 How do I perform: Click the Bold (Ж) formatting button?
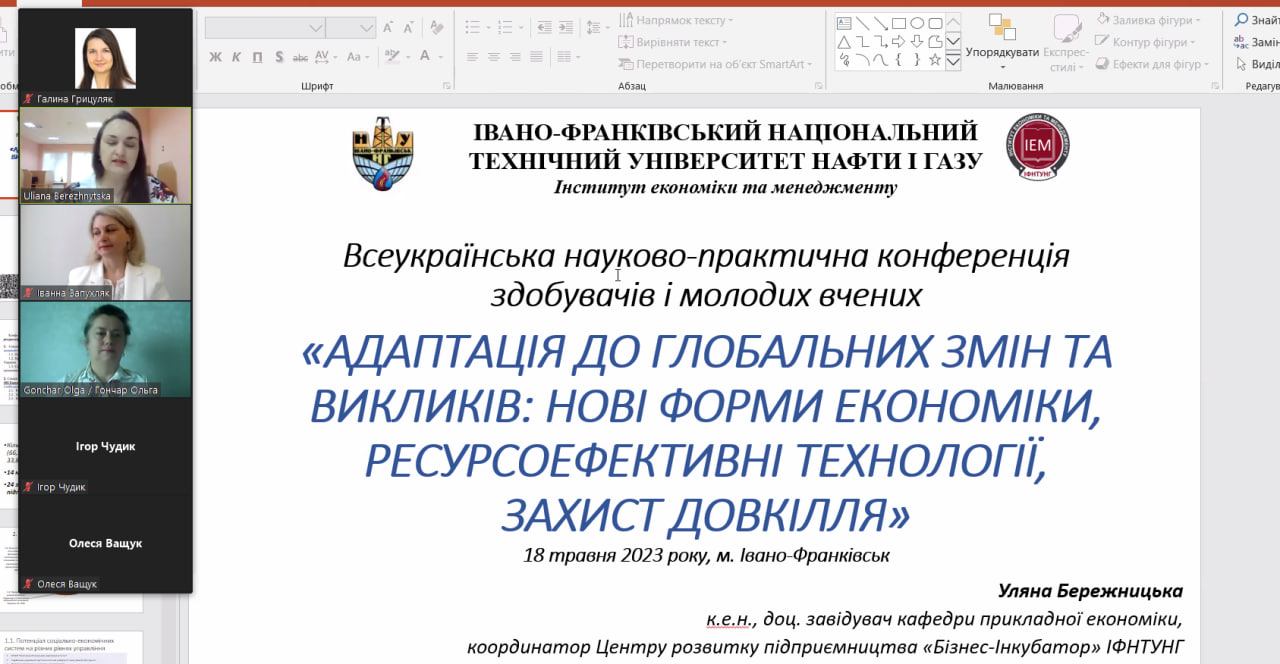tap(215, 57)
